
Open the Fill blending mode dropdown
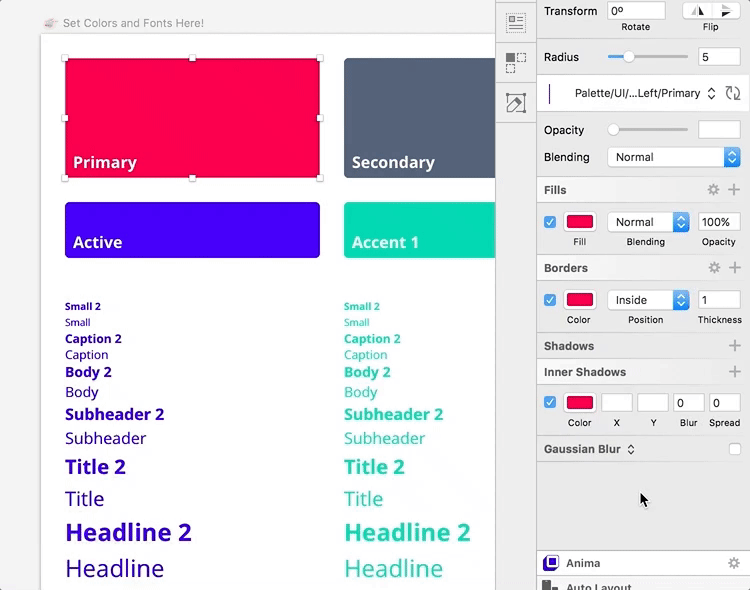tap(648, 222)
